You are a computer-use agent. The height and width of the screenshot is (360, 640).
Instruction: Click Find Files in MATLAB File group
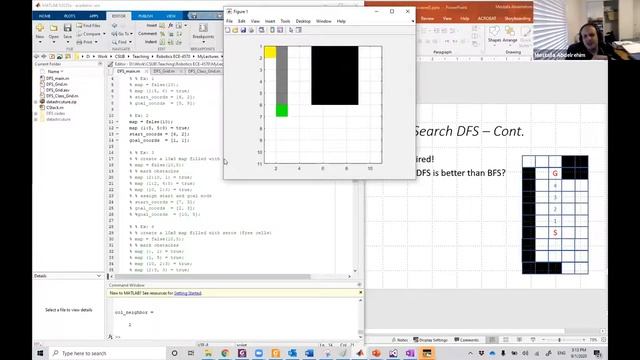pyautogui.click(x=88, y=26)
